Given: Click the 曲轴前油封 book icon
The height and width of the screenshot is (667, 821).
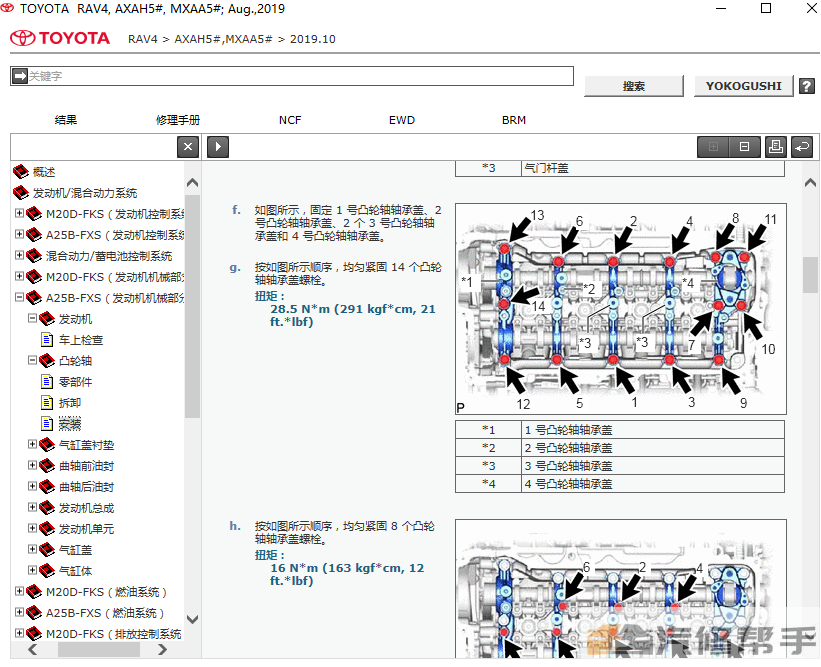Looking at the screenshot, I should [x=47, y=465].
